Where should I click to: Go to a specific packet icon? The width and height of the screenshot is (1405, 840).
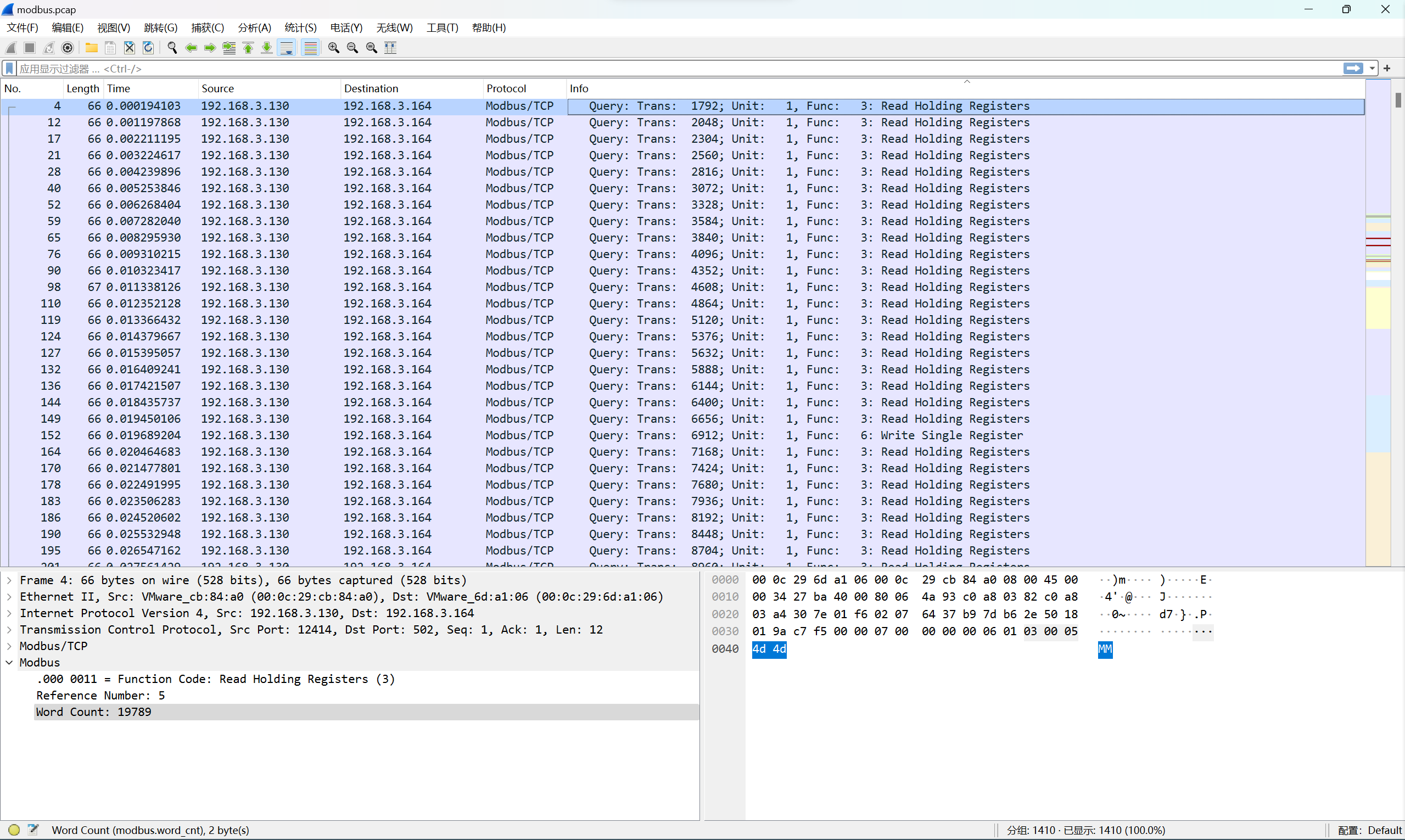coord(229,48)
